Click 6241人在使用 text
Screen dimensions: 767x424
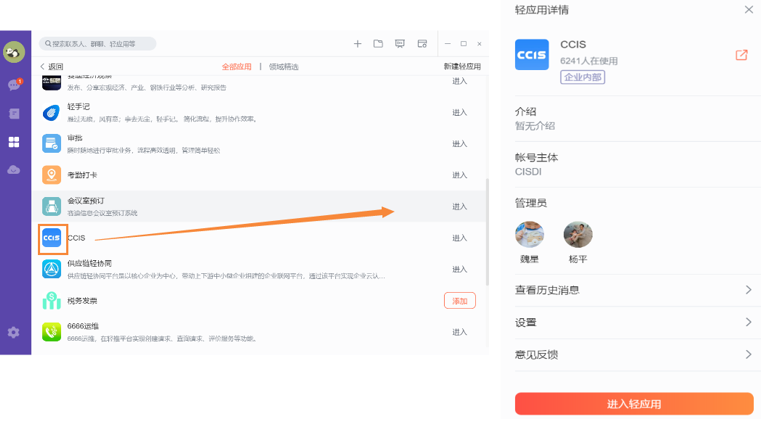coord(589,61)
